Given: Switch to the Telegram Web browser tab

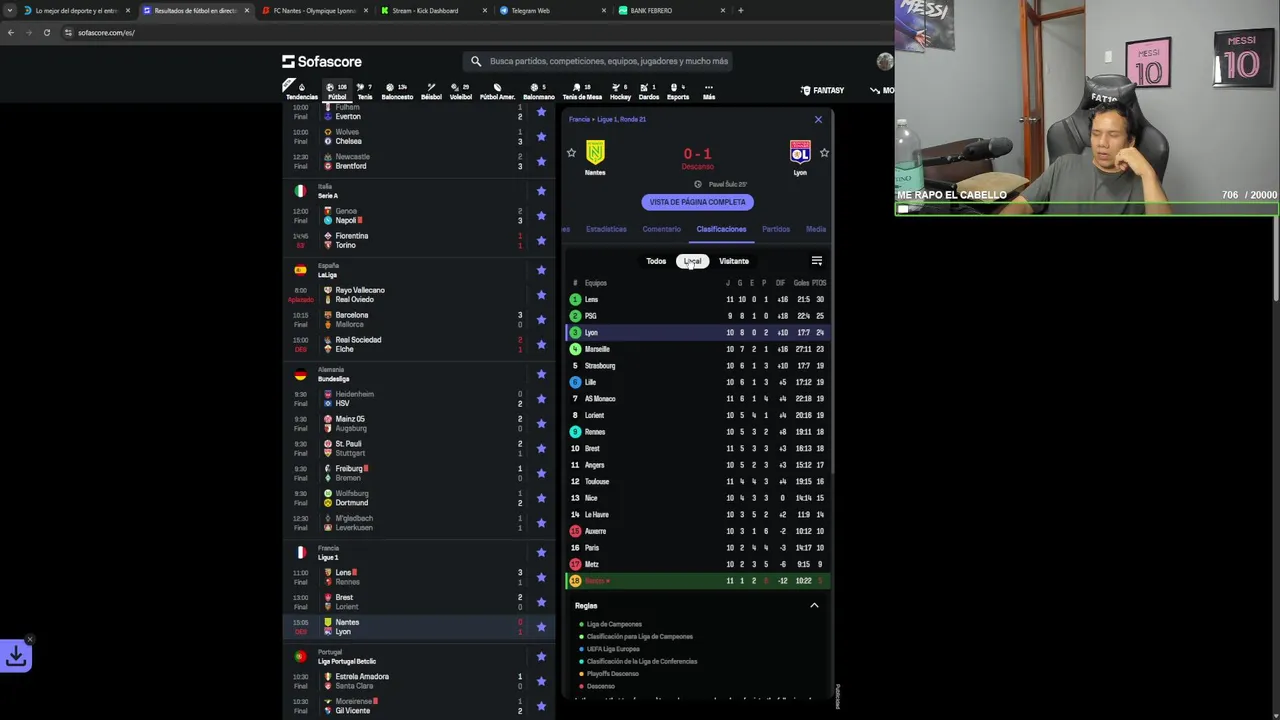Looking at the screenshot, I should tap(552, 11).
